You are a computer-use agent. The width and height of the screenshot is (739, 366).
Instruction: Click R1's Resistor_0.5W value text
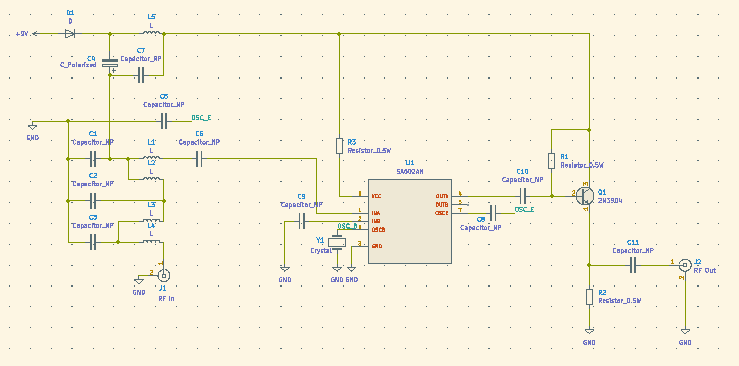coord(582,165)
